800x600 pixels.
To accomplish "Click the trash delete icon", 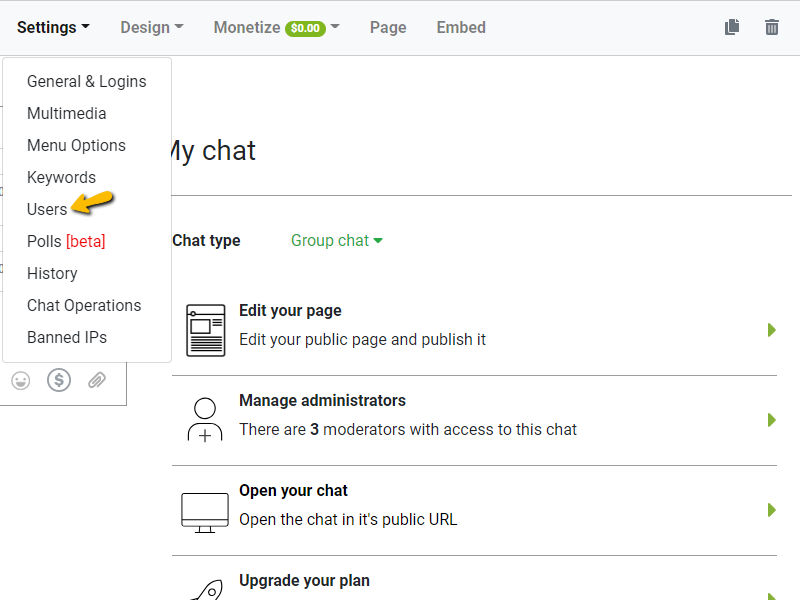I will coord(771,27).
